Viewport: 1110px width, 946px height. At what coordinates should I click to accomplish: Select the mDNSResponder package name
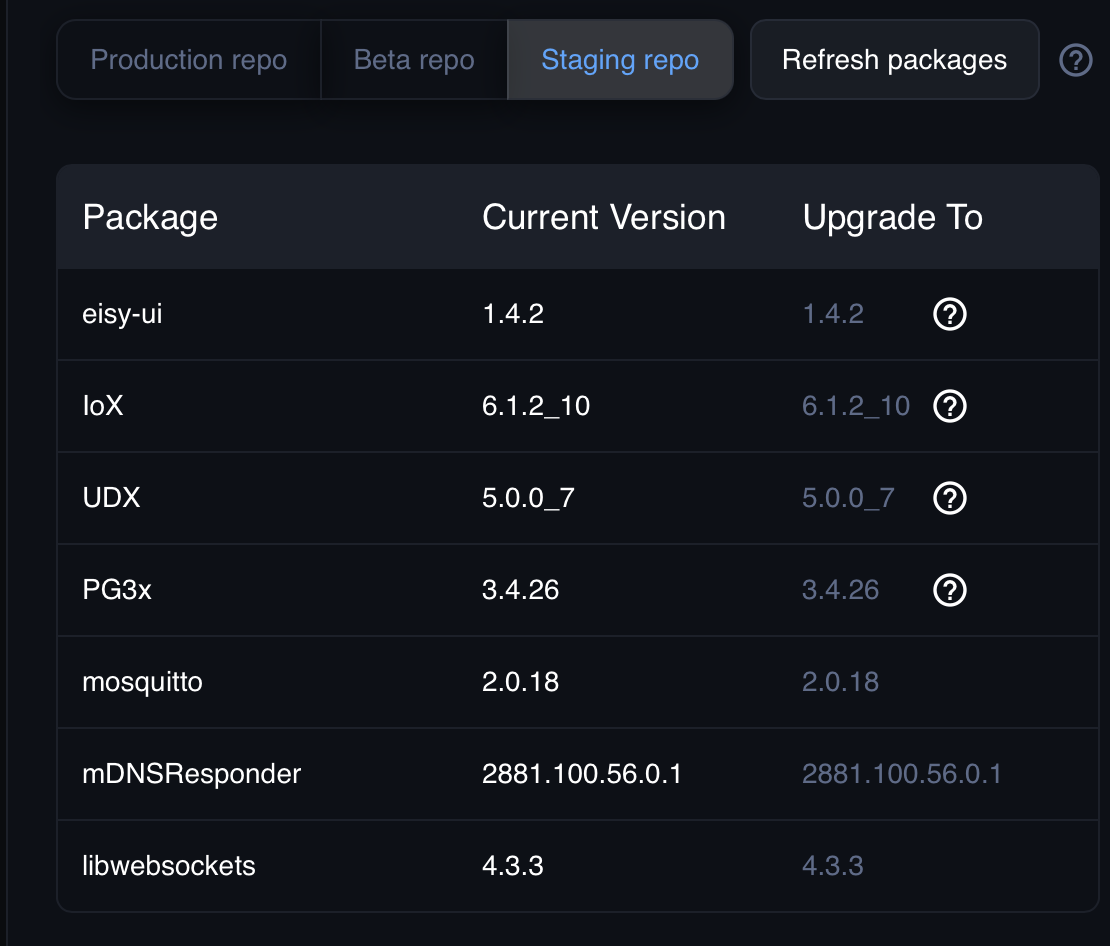click(192, 774)
